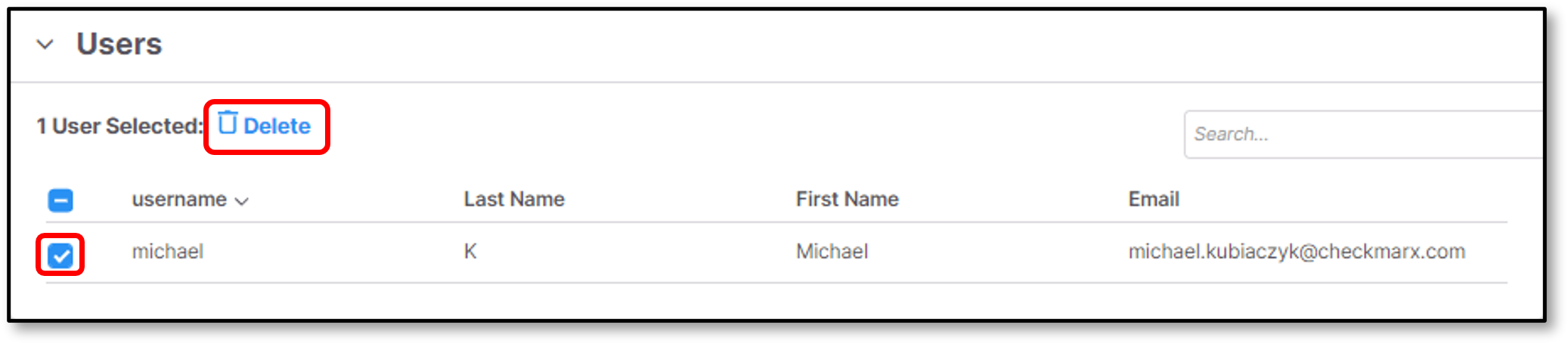Collapse the Users section chevron
This screenshot has height=344, width=1568.
tap(45, 45)
